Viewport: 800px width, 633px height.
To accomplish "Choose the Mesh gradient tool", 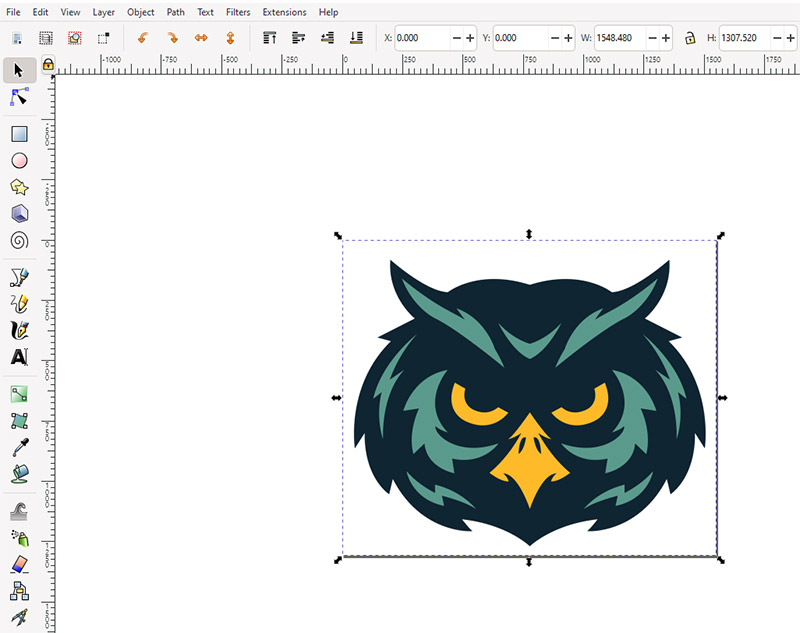I will (19, 421).
